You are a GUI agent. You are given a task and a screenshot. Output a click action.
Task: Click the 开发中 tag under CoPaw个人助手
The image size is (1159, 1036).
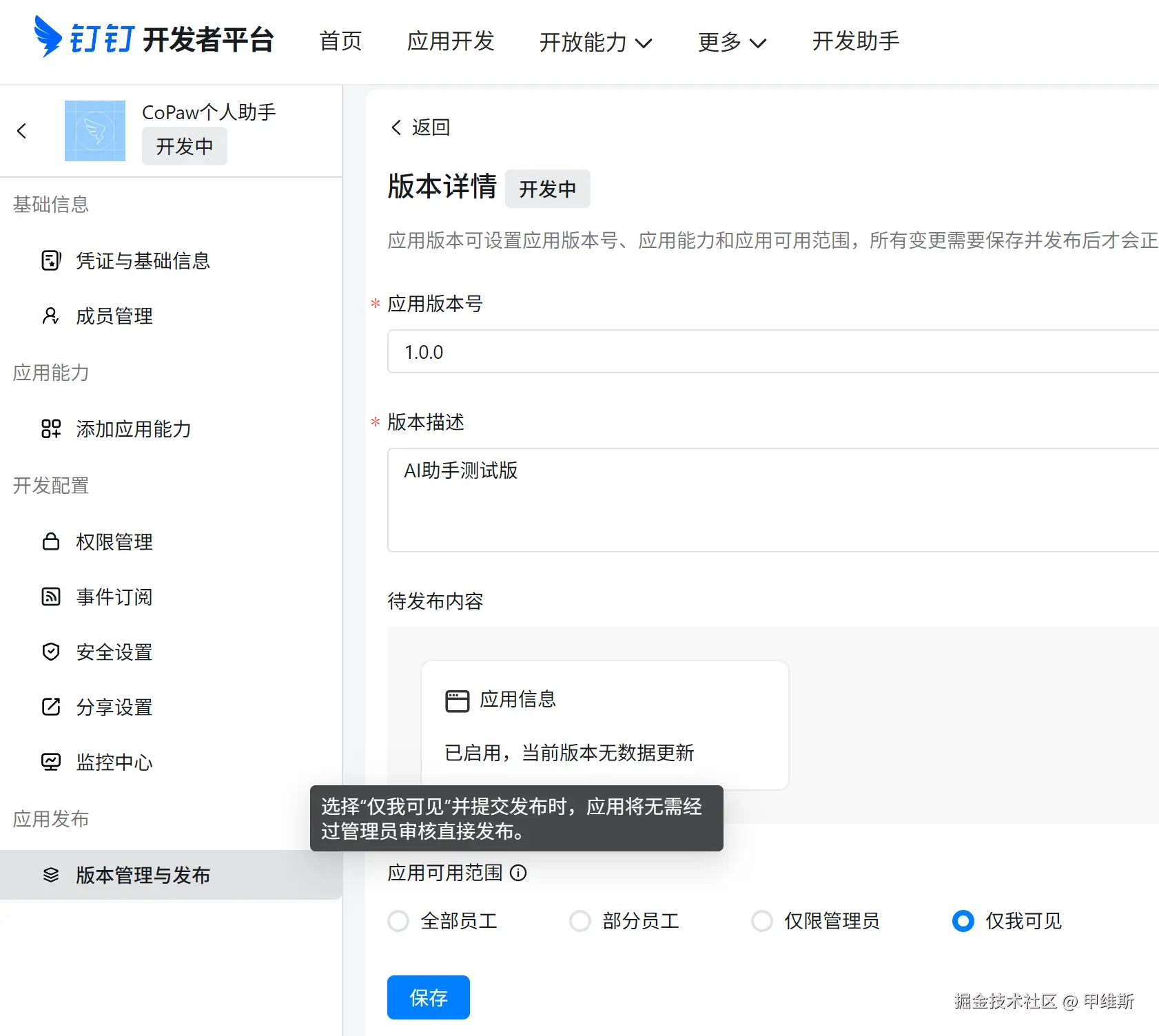pyautogui.click(x=185, y=146)
